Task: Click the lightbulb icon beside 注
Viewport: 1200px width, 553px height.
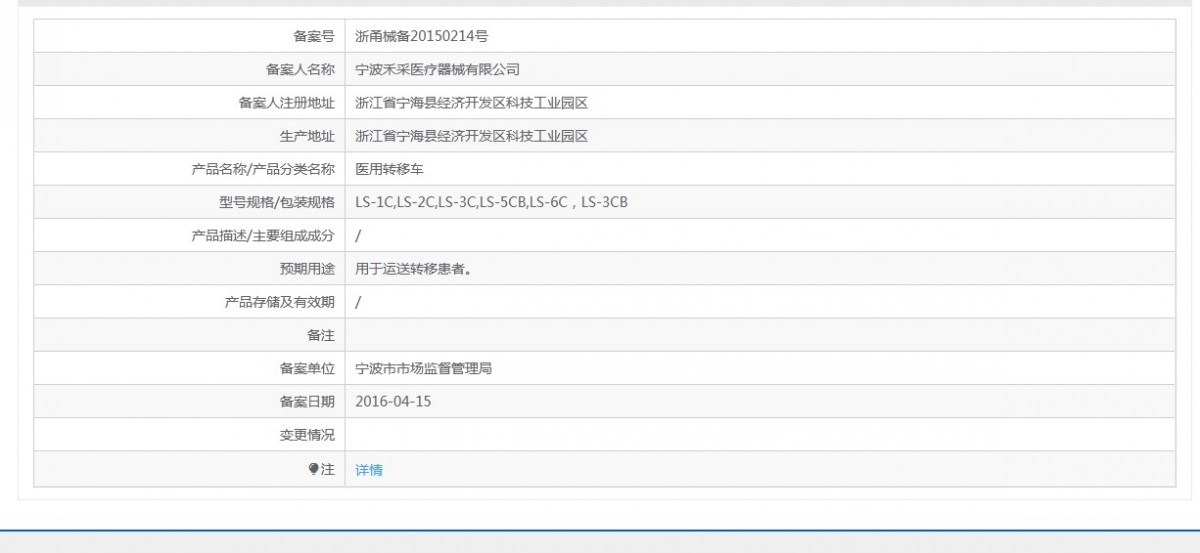Action: tap(313, 469)
